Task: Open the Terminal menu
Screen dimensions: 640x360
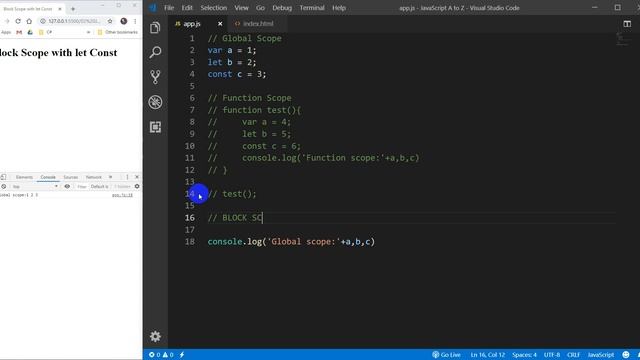Action: tap(312, 8)
